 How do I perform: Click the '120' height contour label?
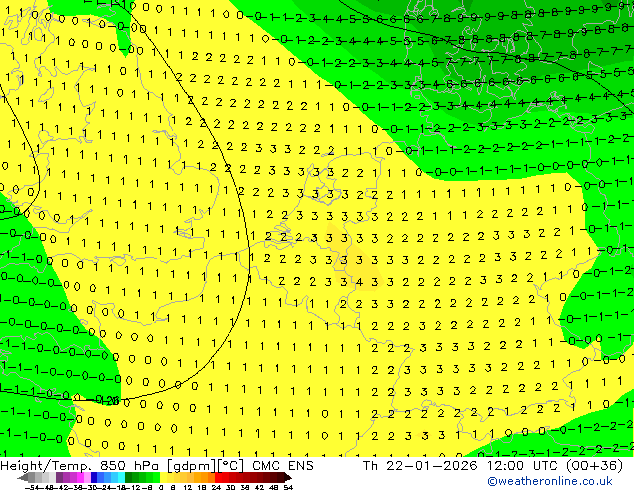pos(109,401)
